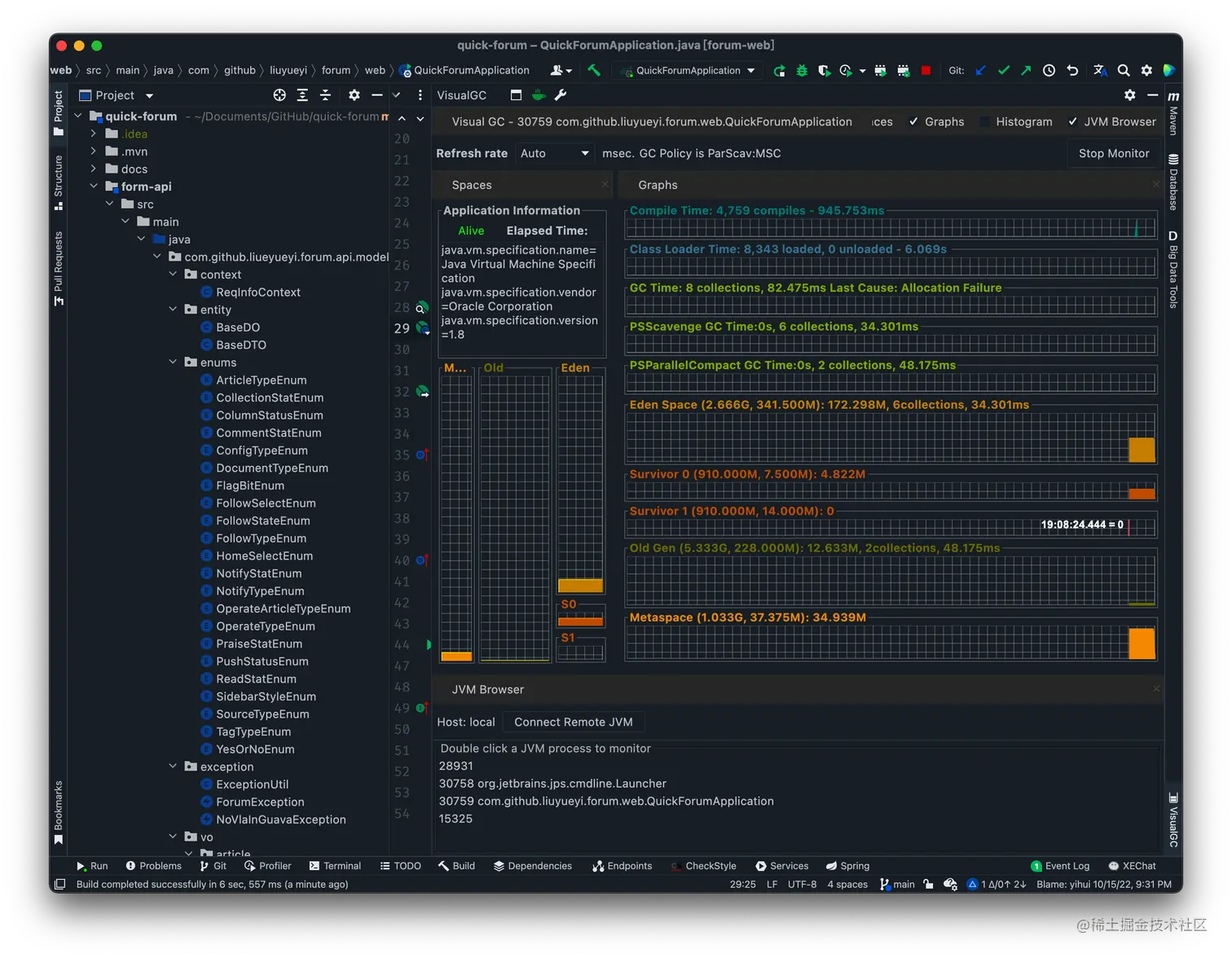The image size is (1232, 958).
Task: Click the Git Update Project blue arrow
Action: click(981, 71)
